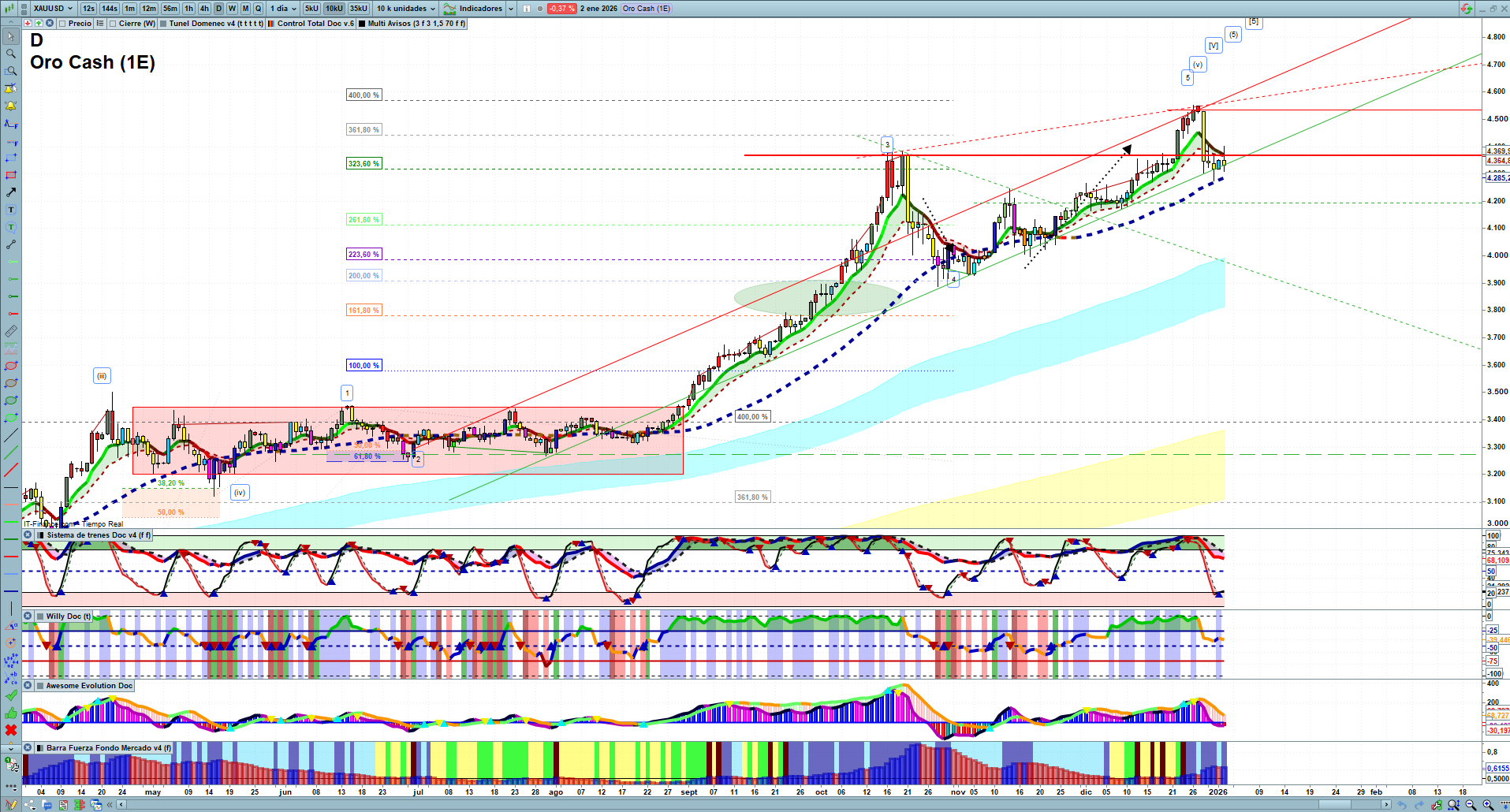
Task: Click the Control Total Doc v.6 label
Action: tap(311, 24)
